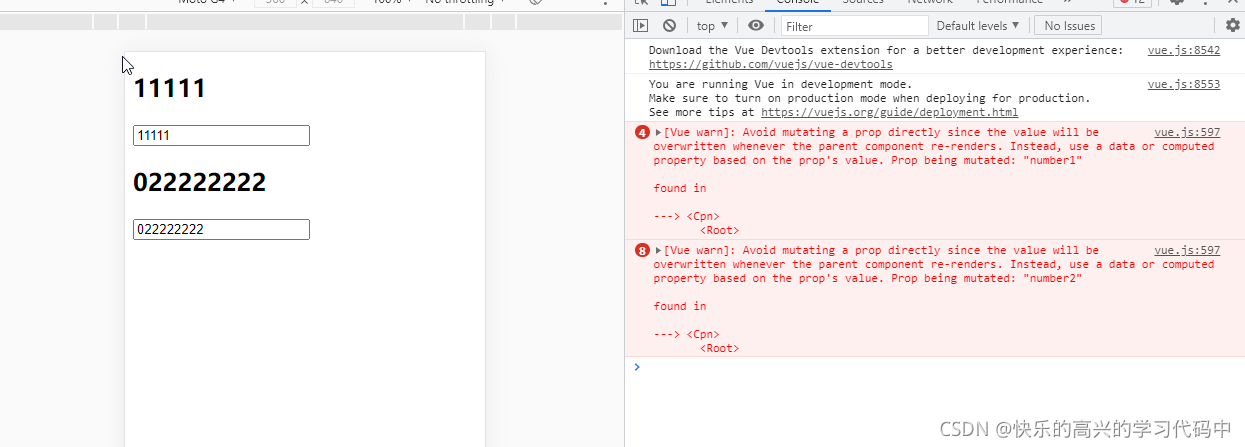Open the live expression eye icon
The height and width of the screenshot is (447, 1245).
click(756, 25)
